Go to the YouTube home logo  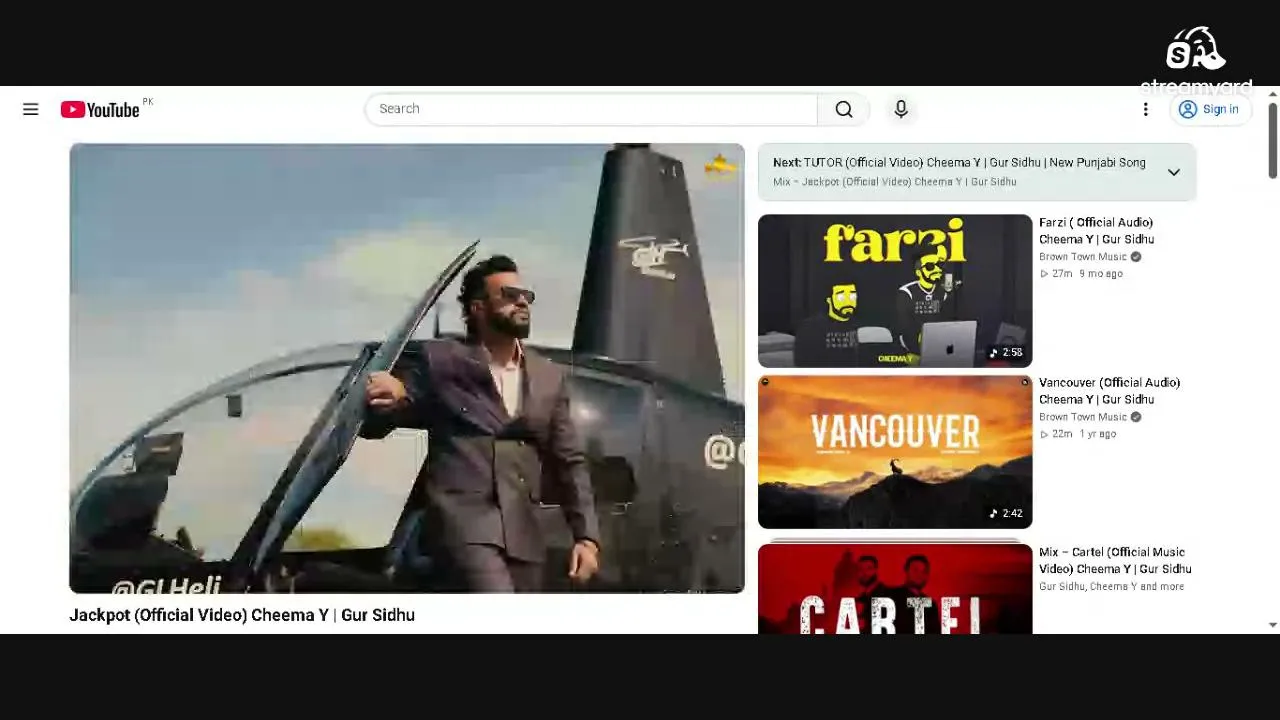[100, 109]
